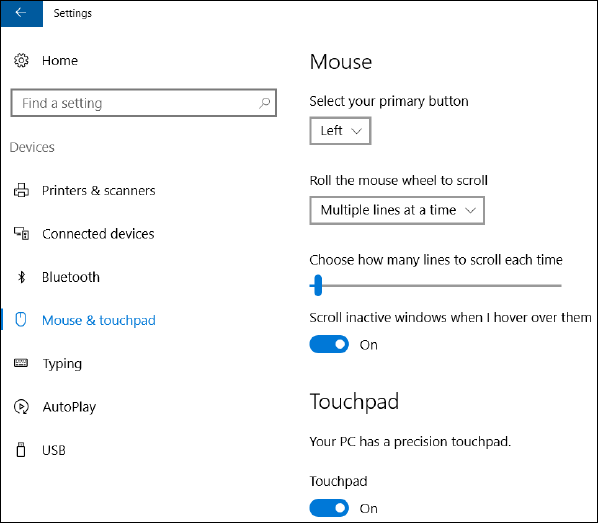
Task: Open Home via the gear icon
Action: (x=21, y=61)
